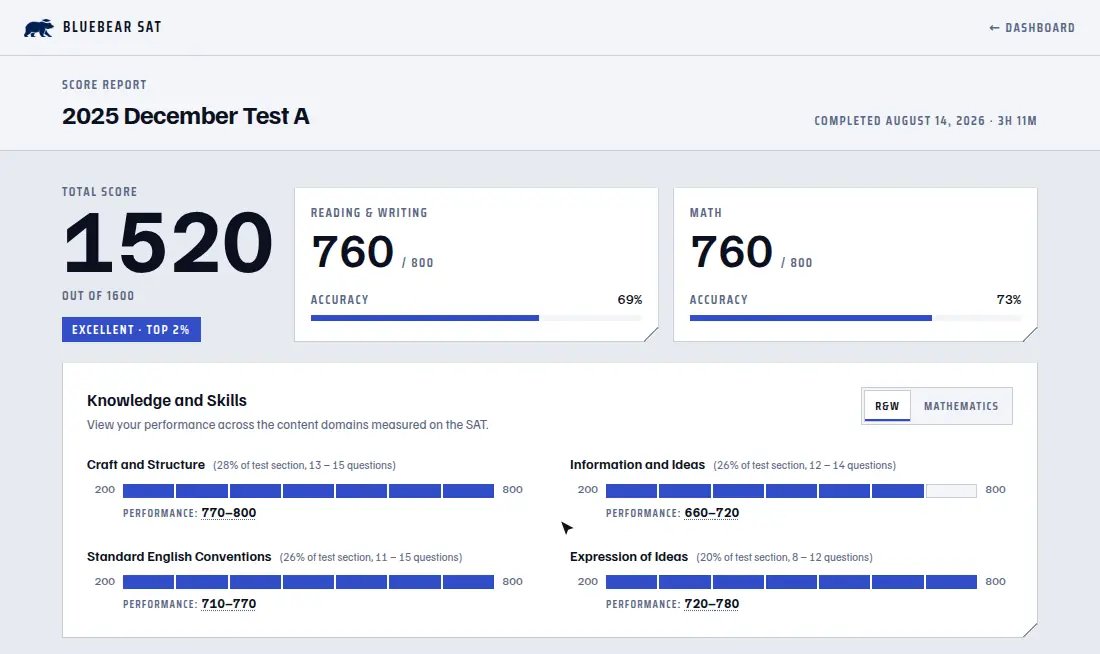This screenshot has height=654, width=1100.
Task: Click the Craft and Structure score bar
Action: (x=308, y=490)
